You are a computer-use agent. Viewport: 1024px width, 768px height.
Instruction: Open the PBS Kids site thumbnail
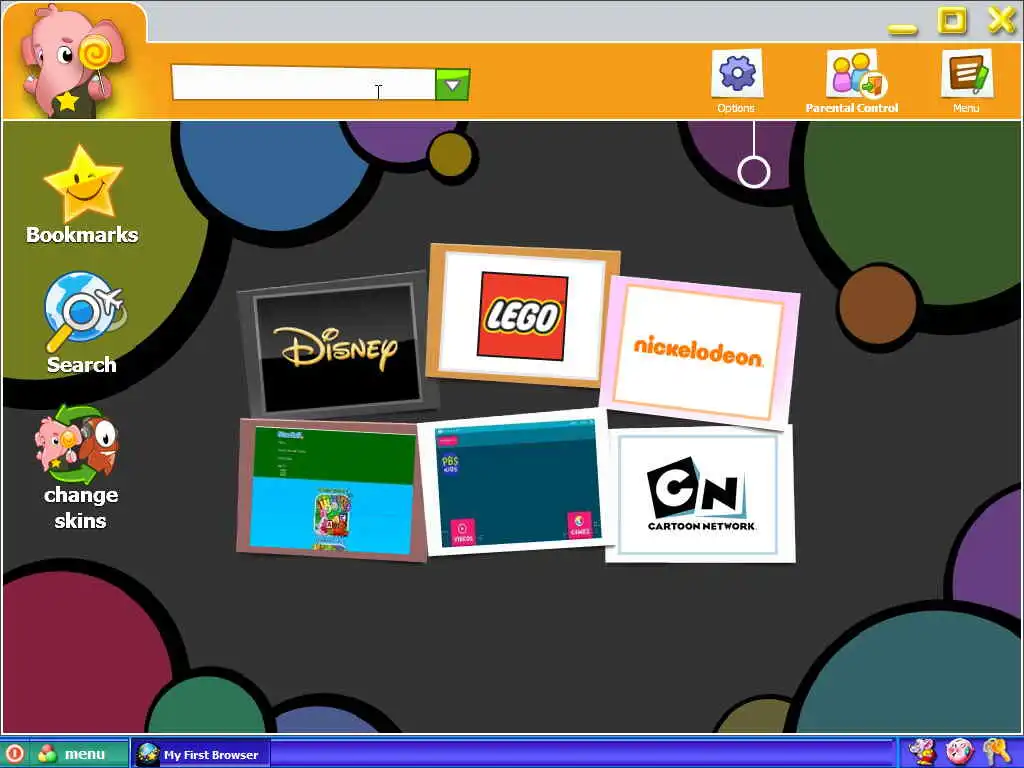click(x=516, y=483)
